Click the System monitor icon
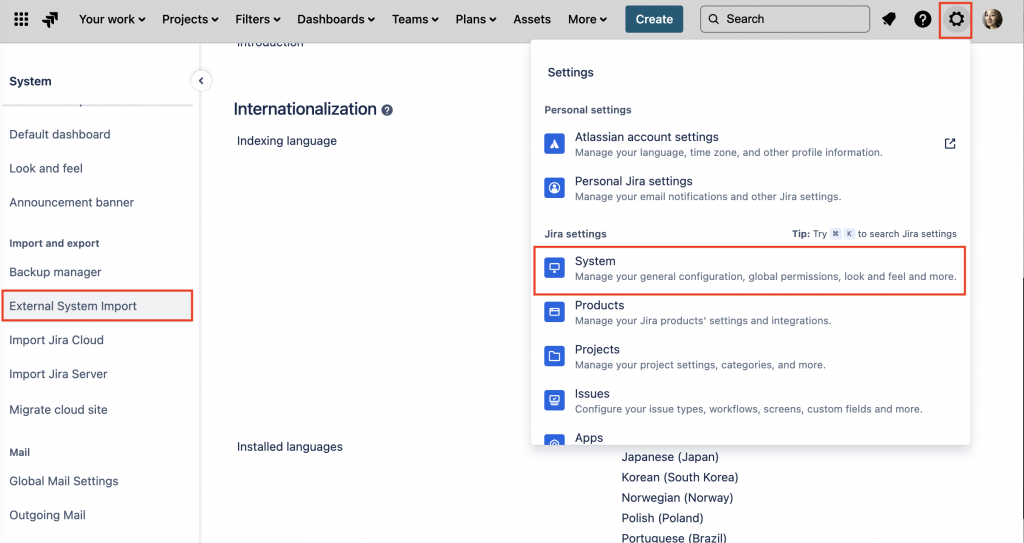 (x=554, y=268)
